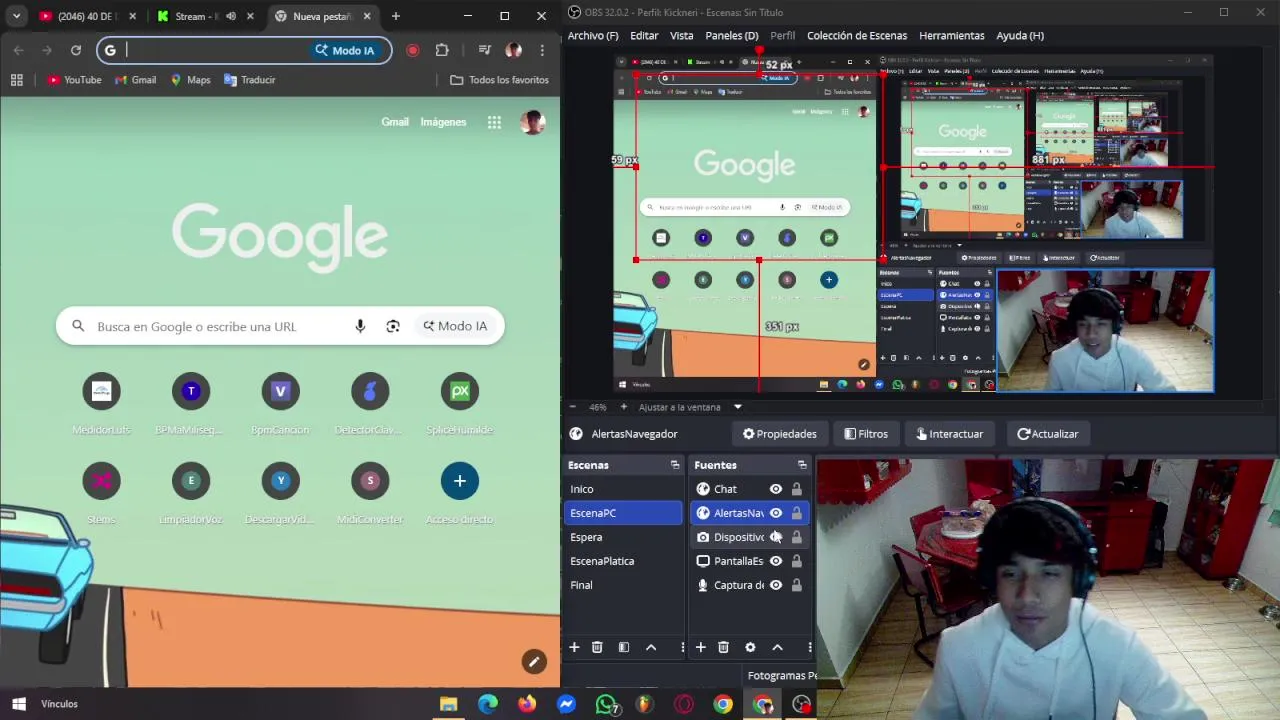Toggle visibility of the Captura de audio source
The height and width of the screenshot is (720, 1280).
775,585
